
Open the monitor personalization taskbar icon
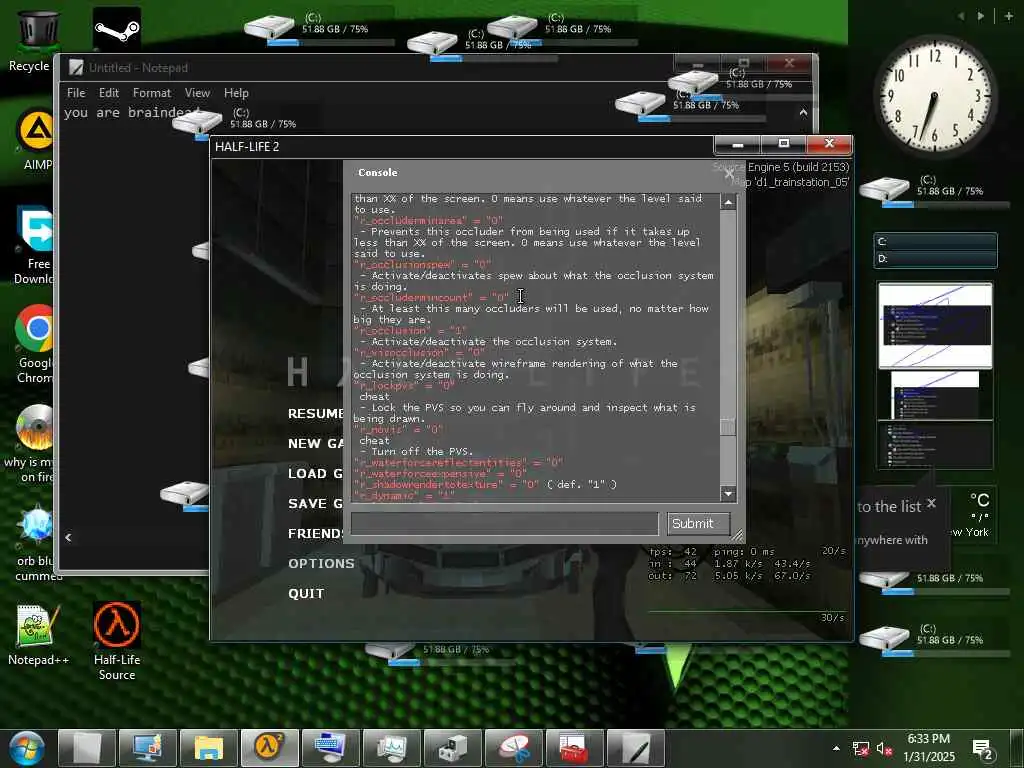(x=148, y=748)
